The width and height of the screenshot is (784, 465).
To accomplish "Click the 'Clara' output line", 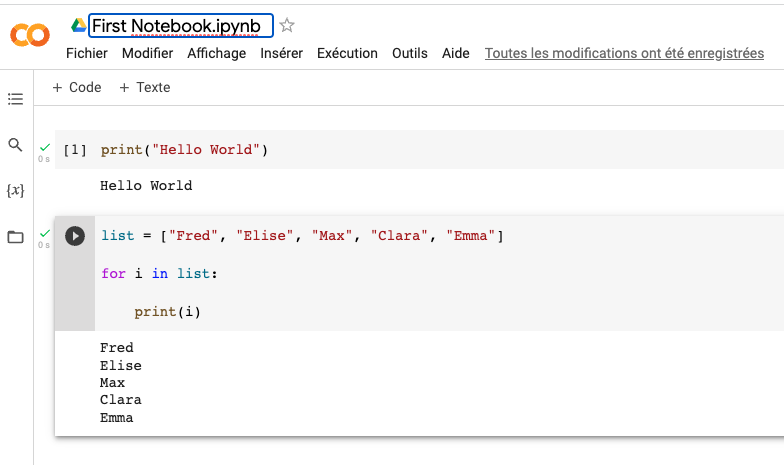I will click(120, 400).
